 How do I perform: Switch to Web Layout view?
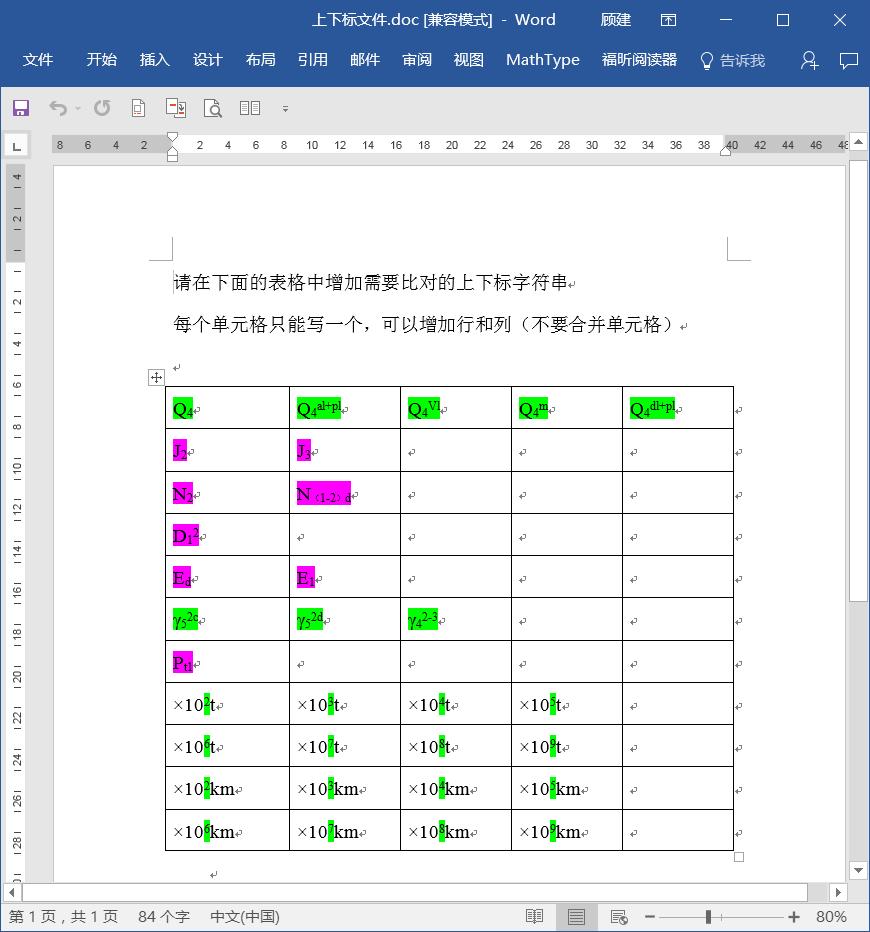[x=617, y=916]
